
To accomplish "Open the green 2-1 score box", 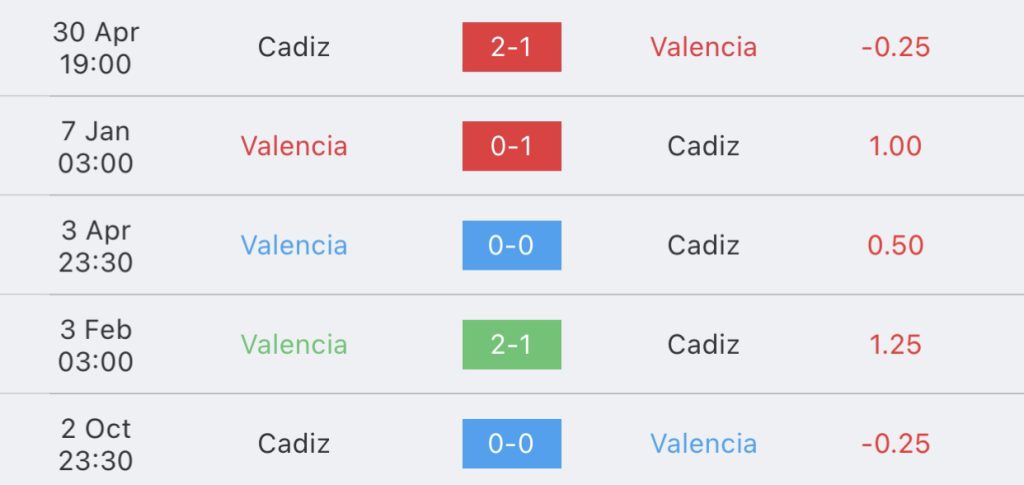I will coord(511,345).
